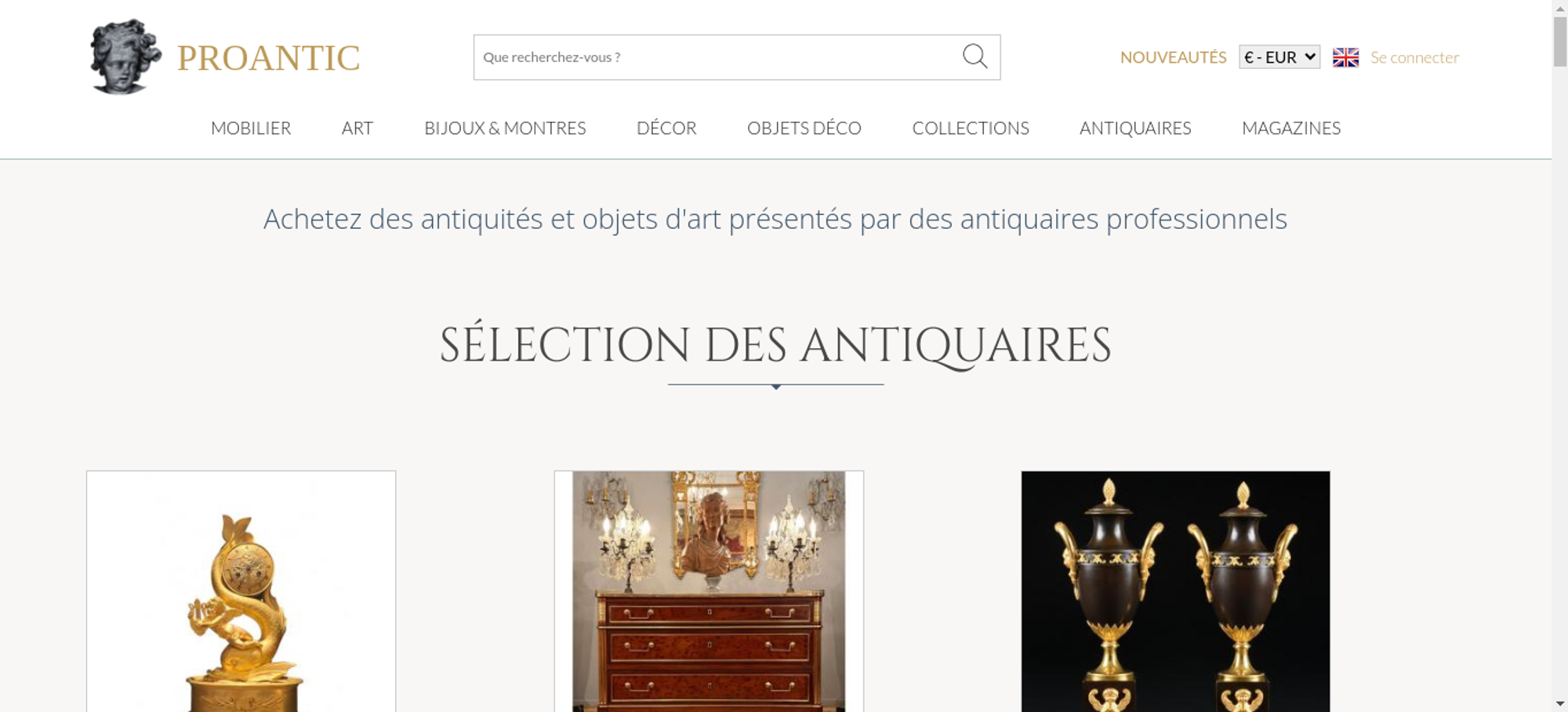Click the PROANTIC brand name text
The image size is (1568, 712).
coord(268,58)
